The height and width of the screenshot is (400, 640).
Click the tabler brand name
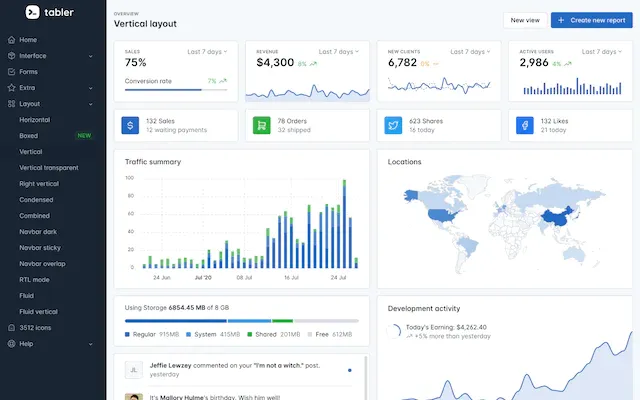59,12
